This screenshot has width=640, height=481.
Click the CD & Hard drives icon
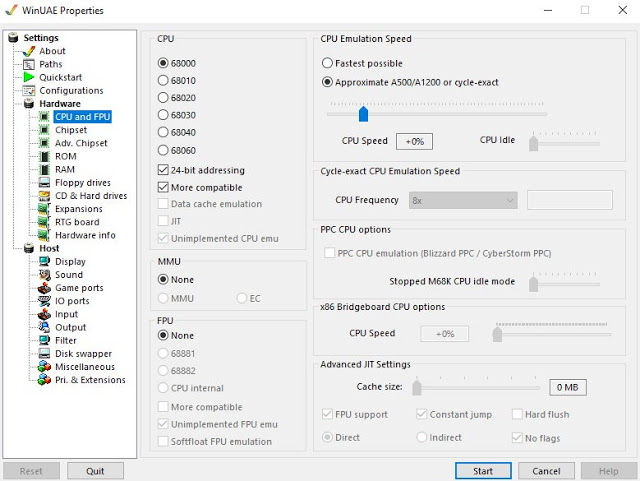click(x=44, y=196)
